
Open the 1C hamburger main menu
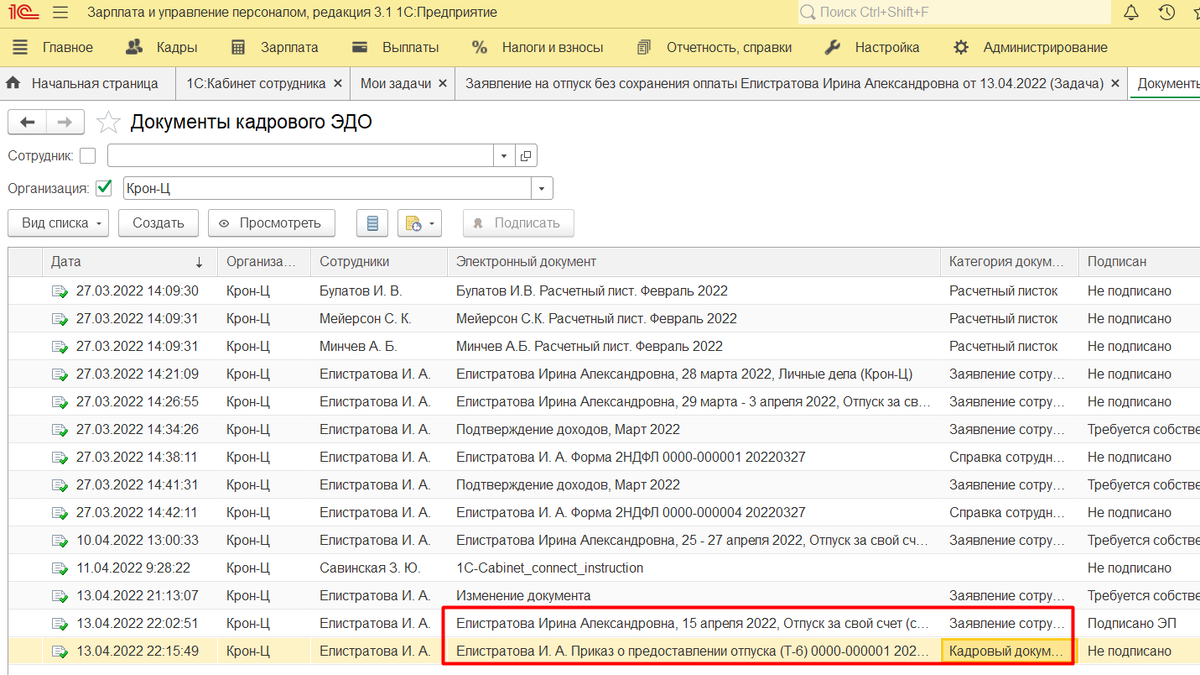pyautogui.click(x=60, y=13)
